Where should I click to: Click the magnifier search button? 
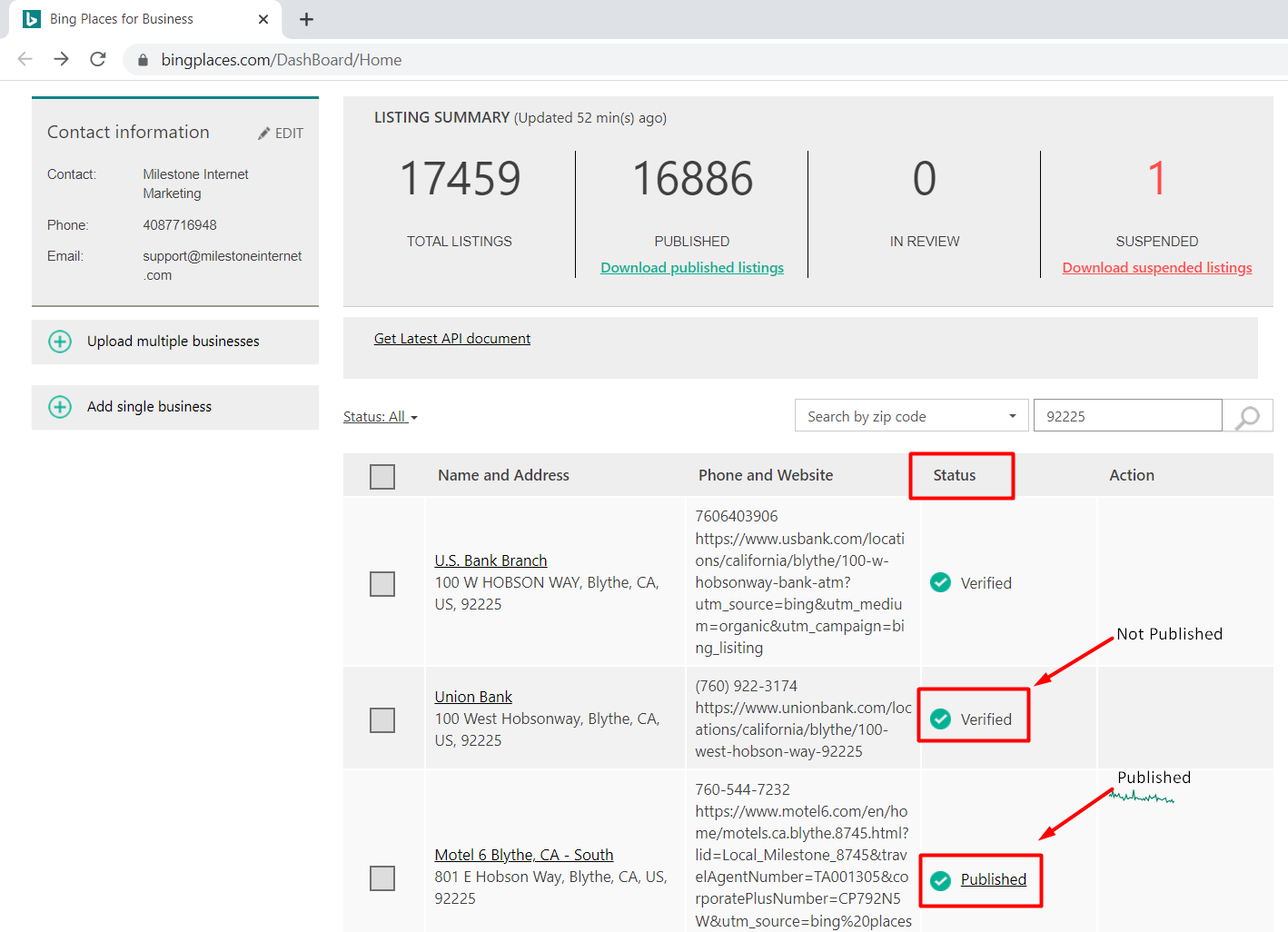(x=1248, y=417)
